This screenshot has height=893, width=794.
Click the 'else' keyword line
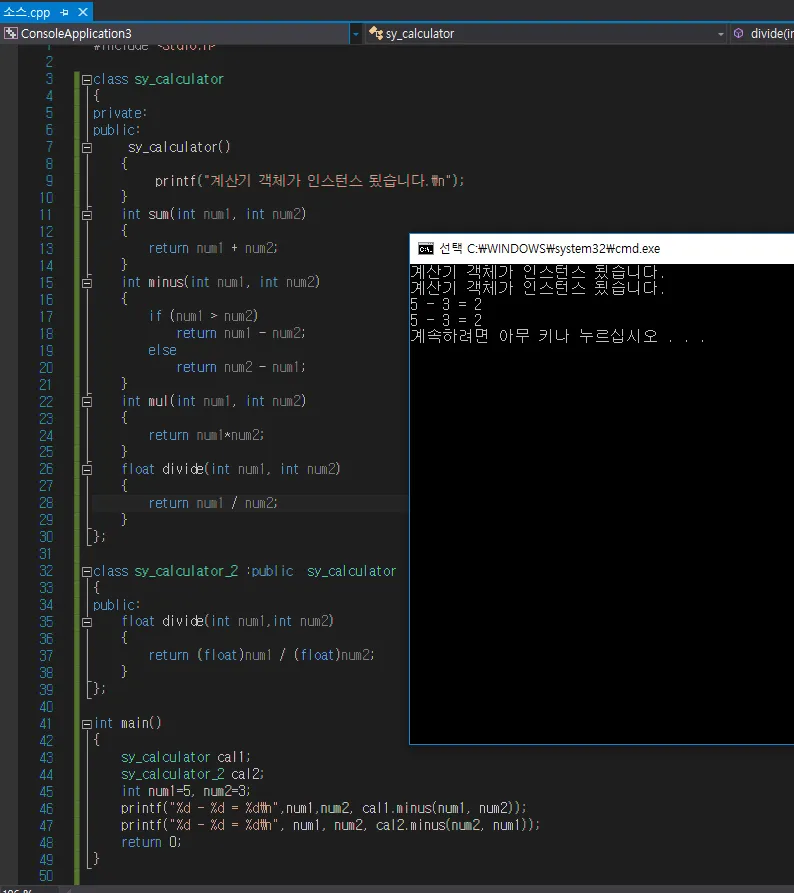pos(162,350)
